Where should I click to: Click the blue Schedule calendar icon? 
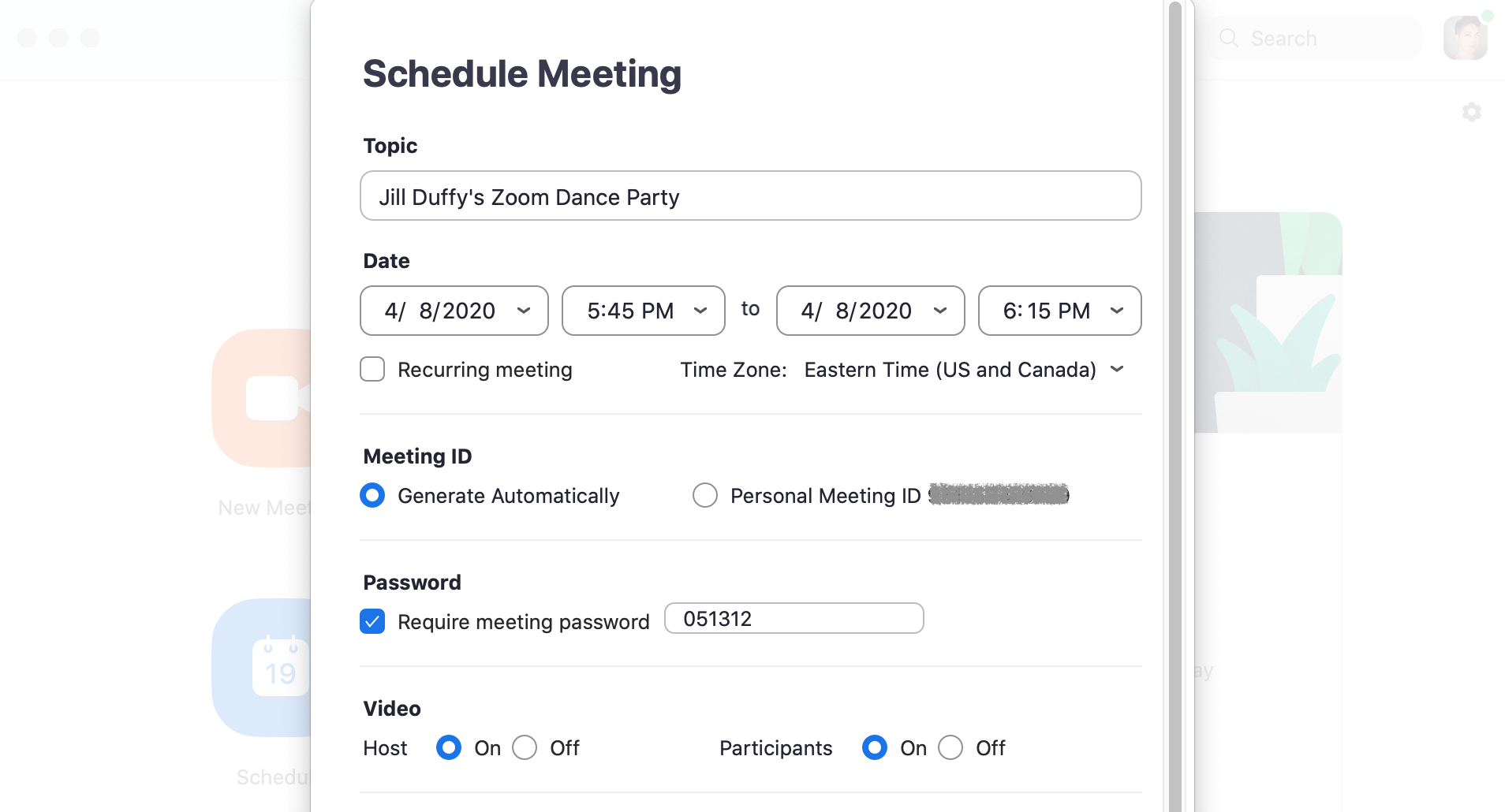click(x=262, y=668)
